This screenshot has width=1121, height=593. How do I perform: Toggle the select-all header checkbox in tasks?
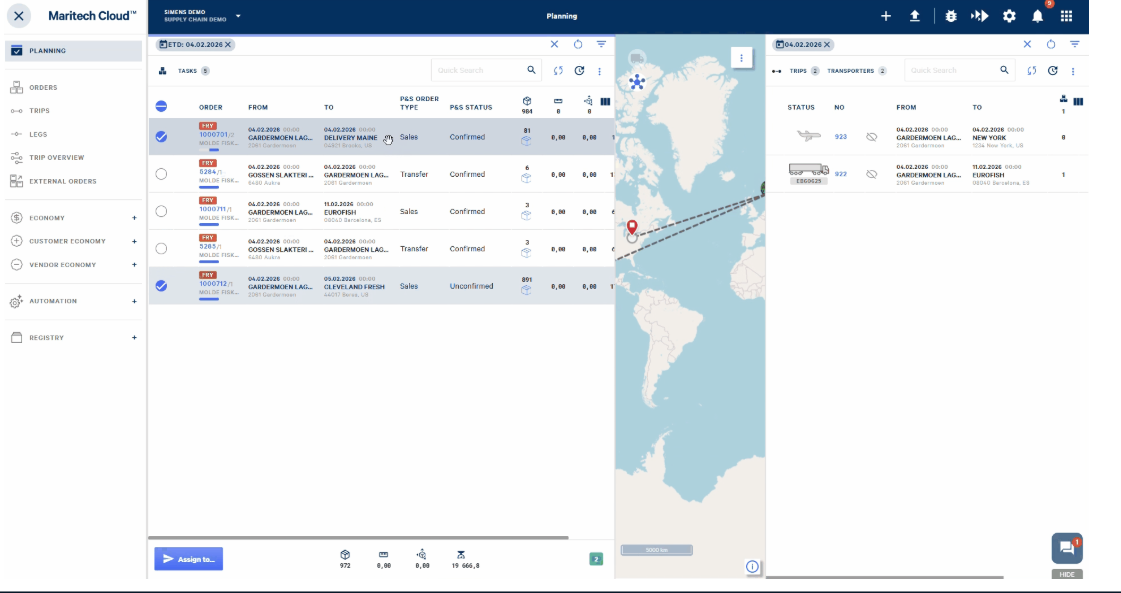(162, 107)
